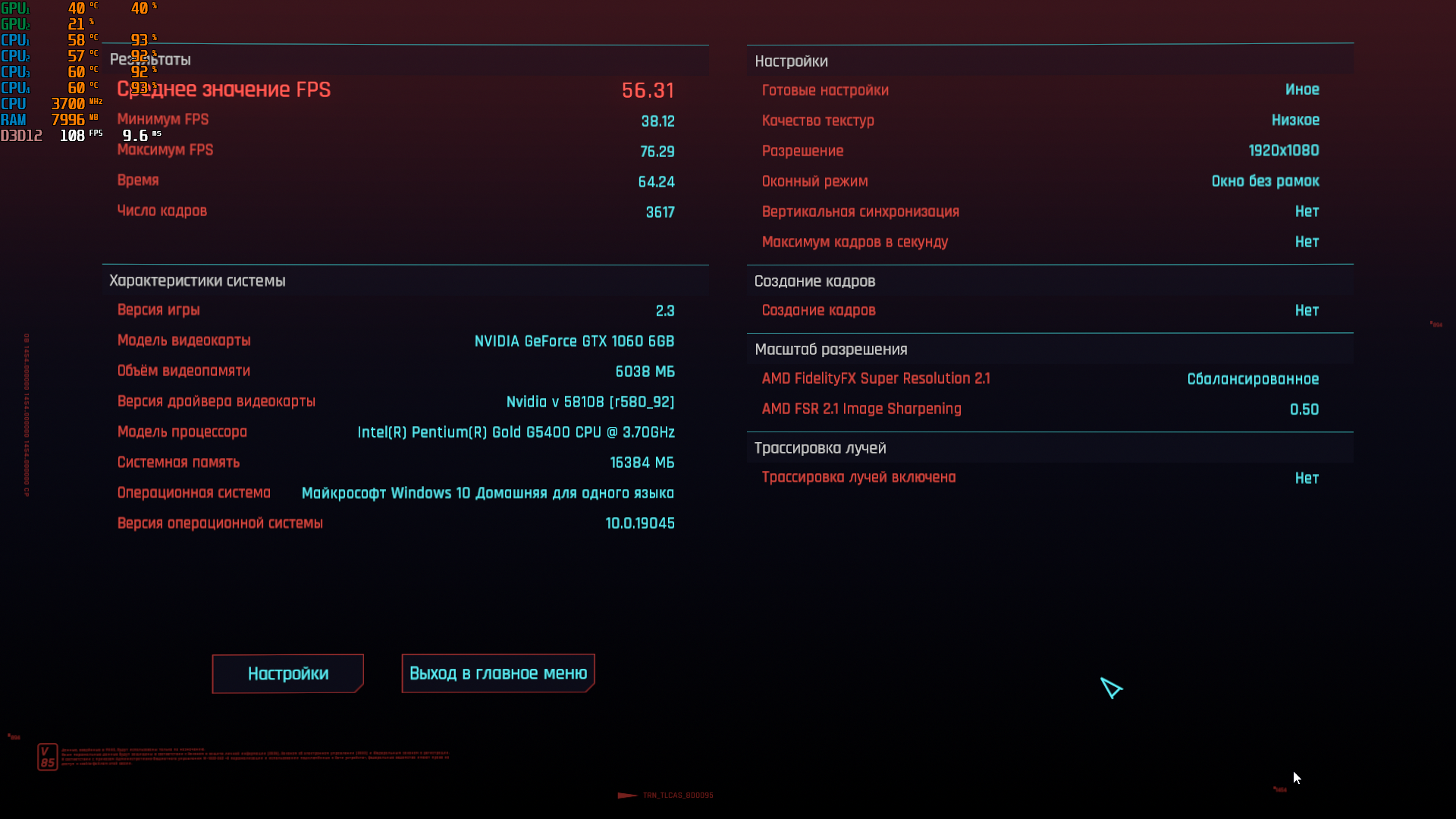1456x819 pixels.
Task: Click the 1920x1080 resolution value
Action: [1283, 150]
